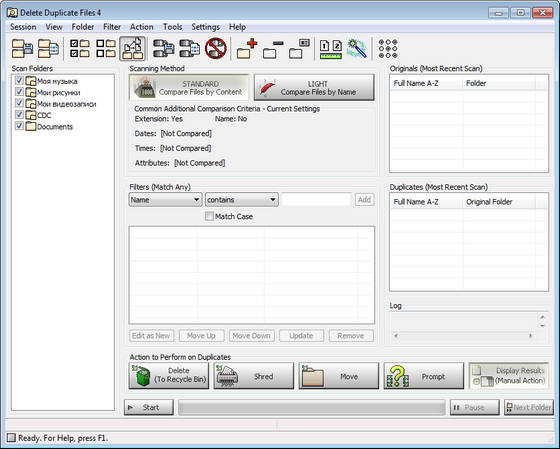Select LIGHT Compare Files by Name method

click(x=314, y=88)
